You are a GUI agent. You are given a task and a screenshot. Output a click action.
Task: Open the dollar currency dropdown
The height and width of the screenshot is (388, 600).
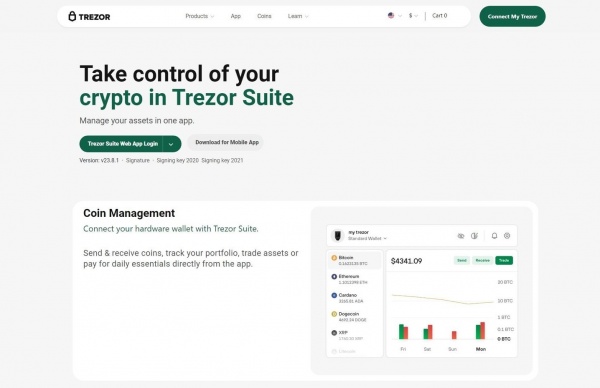413,16
